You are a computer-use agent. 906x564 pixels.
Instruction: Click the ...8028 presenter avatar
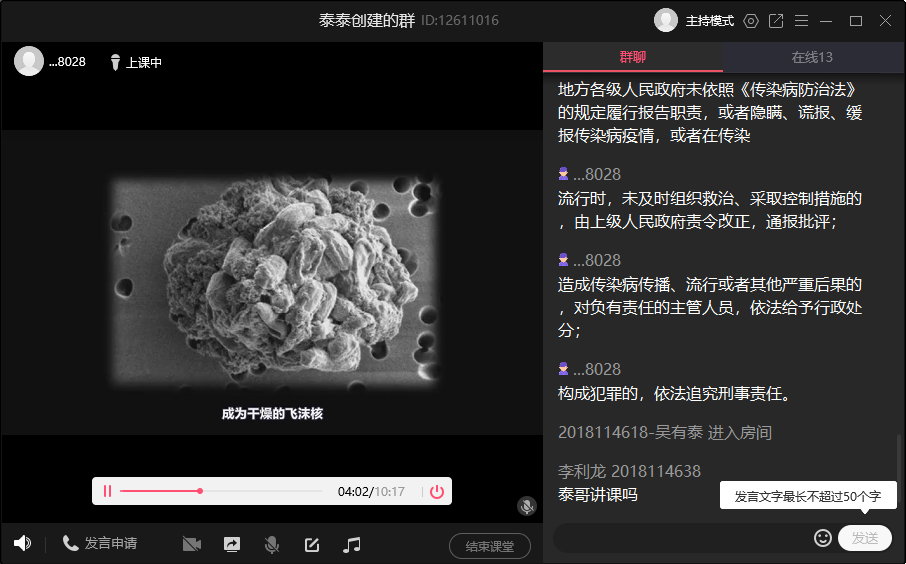point(29,61)
